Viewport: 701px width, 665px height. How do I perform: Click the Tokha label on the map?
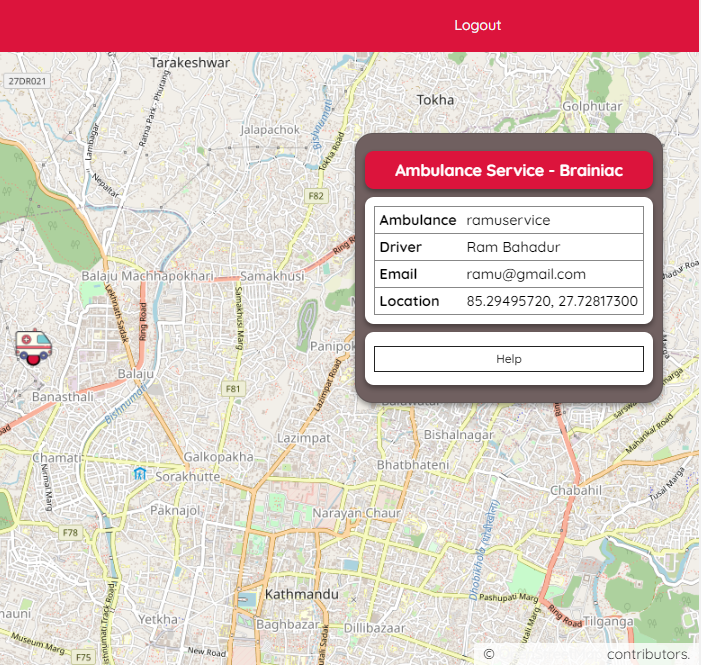click(x=435, y=100)
